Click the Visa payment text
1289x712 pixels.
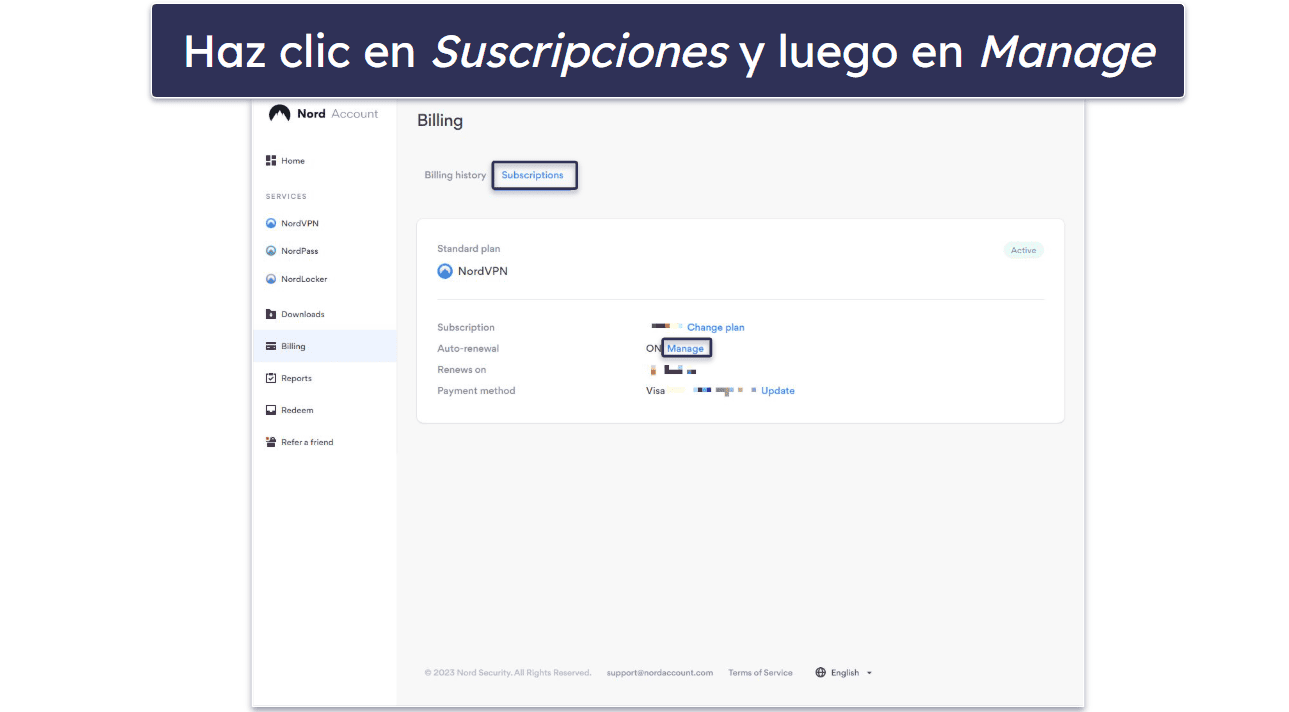pyautogui.click(x=656, y=391)
